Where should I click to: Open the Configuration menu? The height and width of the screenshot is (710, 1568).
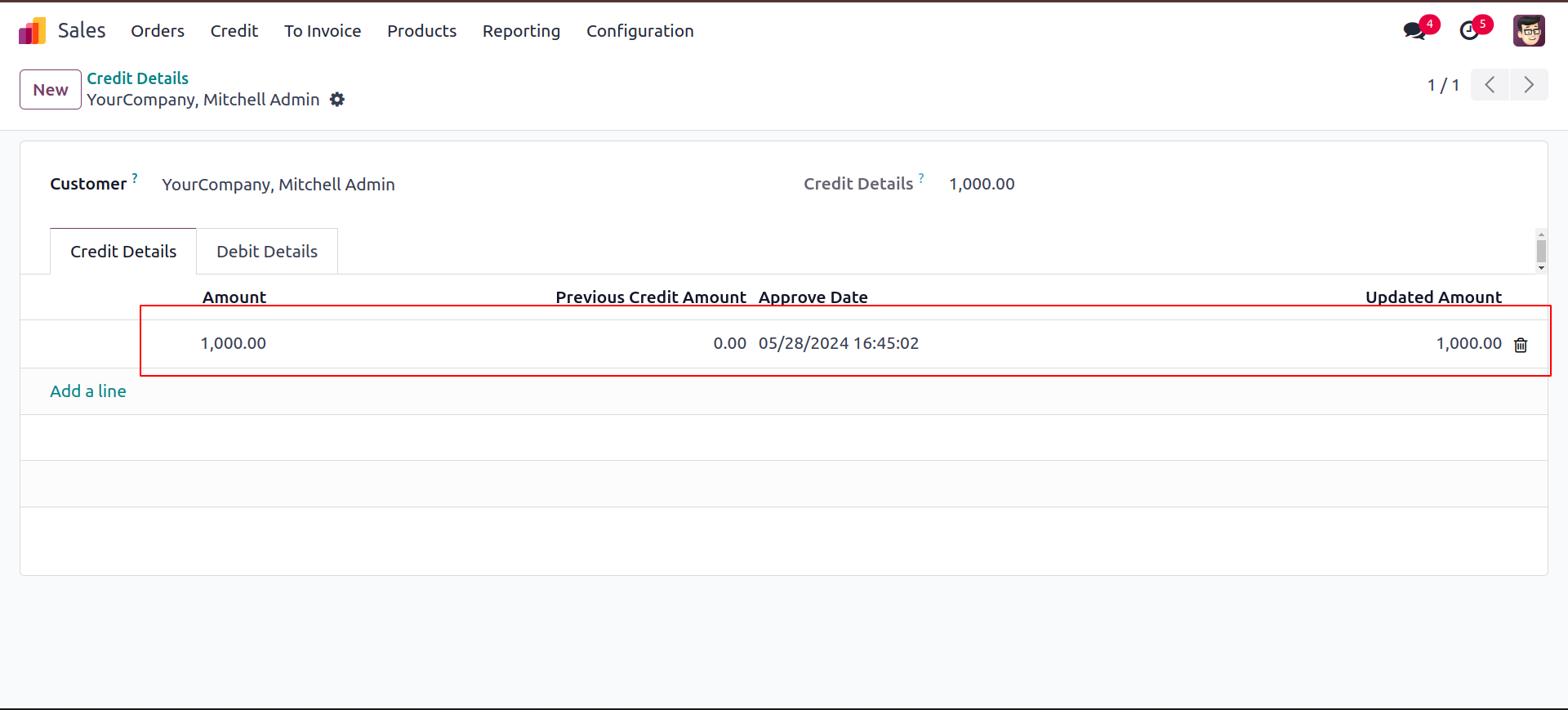(x=640, y=31)
